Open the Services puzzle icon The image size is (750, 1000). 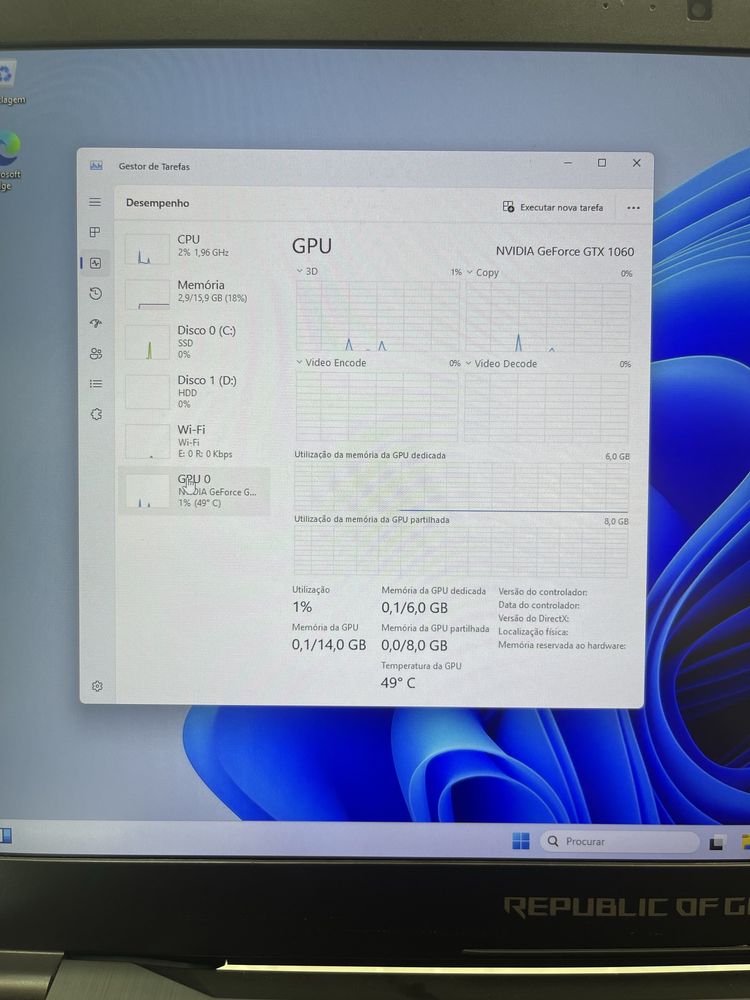(x=96, y=414)
